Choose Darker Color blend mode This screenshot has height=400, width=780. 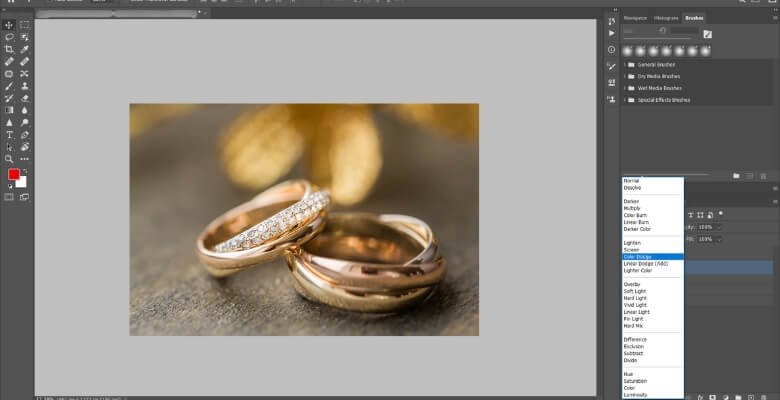click(x=653, y=229)
